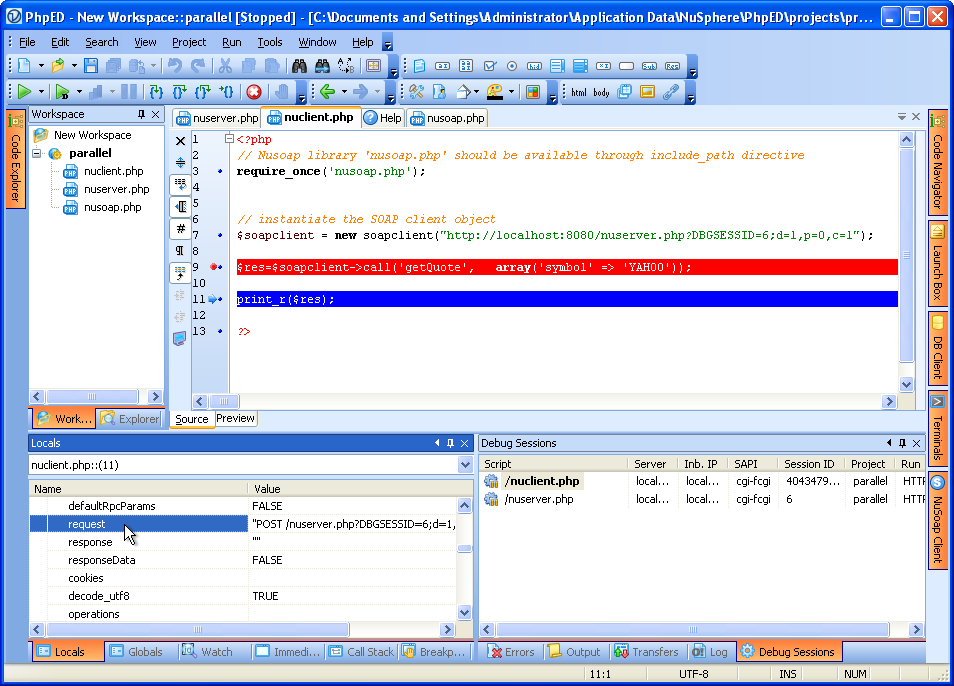The image size is (954, 686).
Task: Toggle pilcrow whitespace display button
Action: [x=180, y=250]
